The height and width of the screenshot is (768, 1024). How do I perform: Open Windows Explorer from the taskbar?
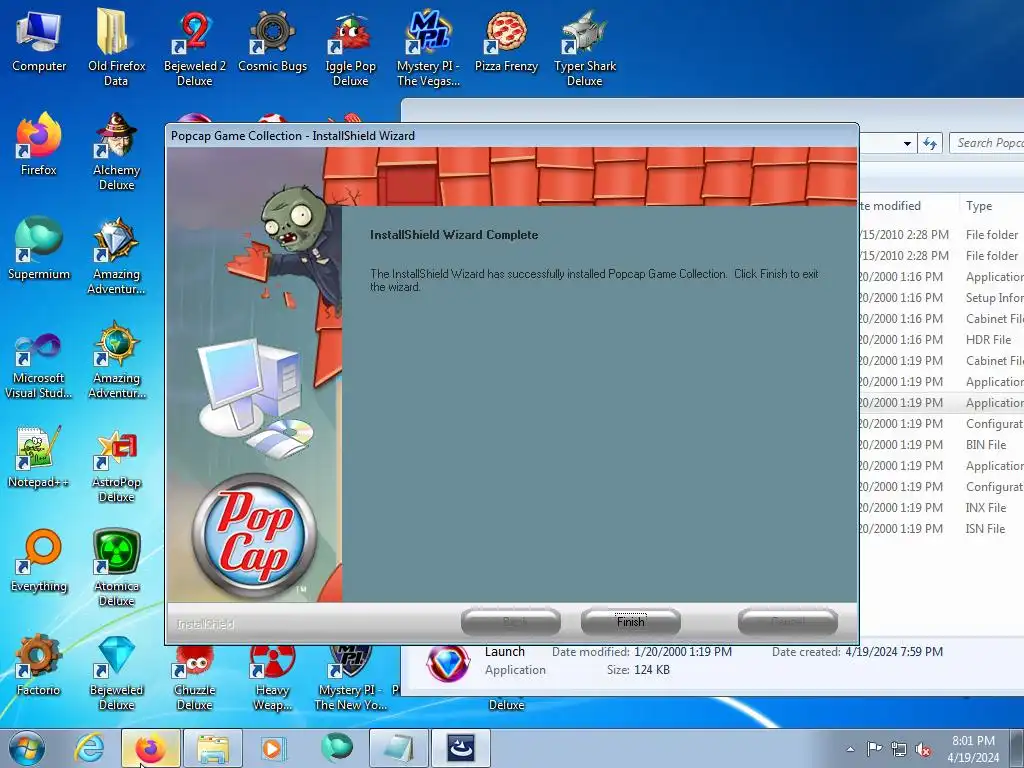[213, 748]
